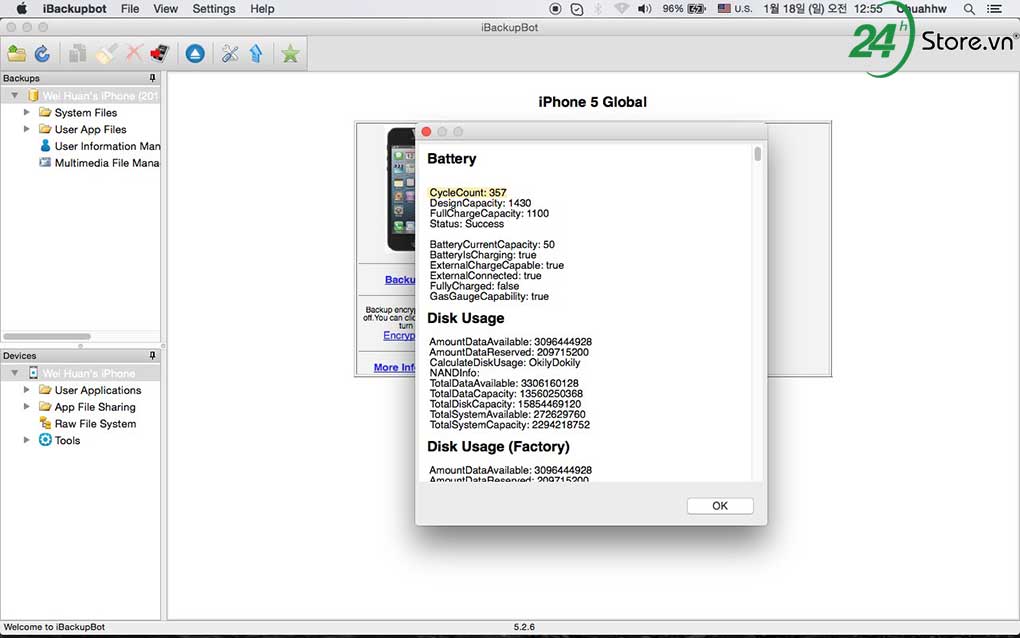Expand the User App Files folder
The width and height of the screenshot is (1020, 638).
(27, 129)
